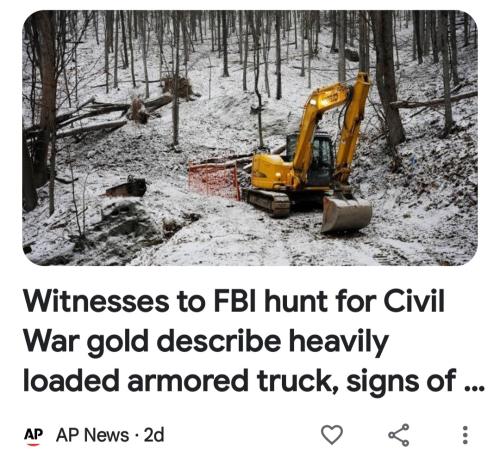
Task: Open the three-dot more options menu
Action: pyautogui.click(x=466, y=435)
